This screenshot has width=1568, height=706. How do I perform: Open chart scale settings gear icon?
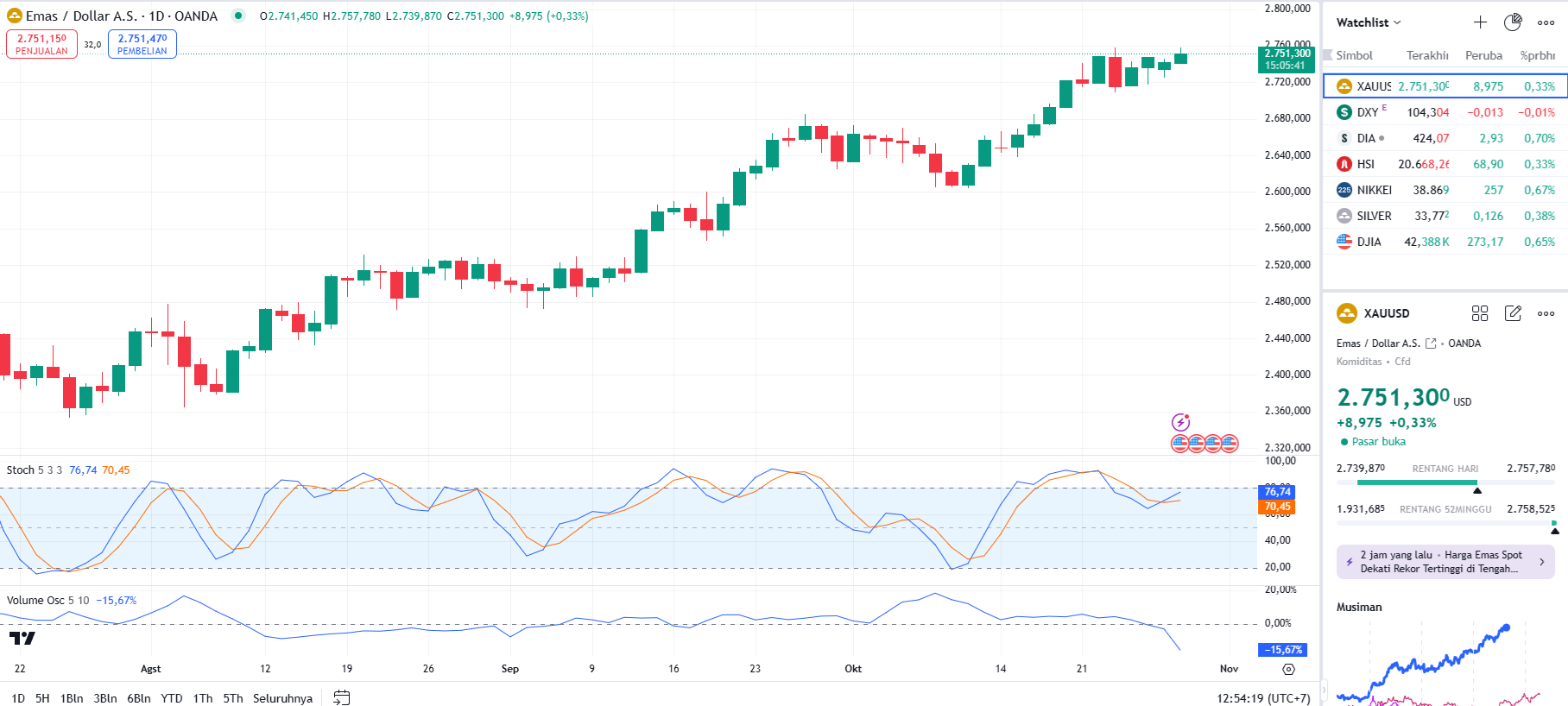[1288, 669]
